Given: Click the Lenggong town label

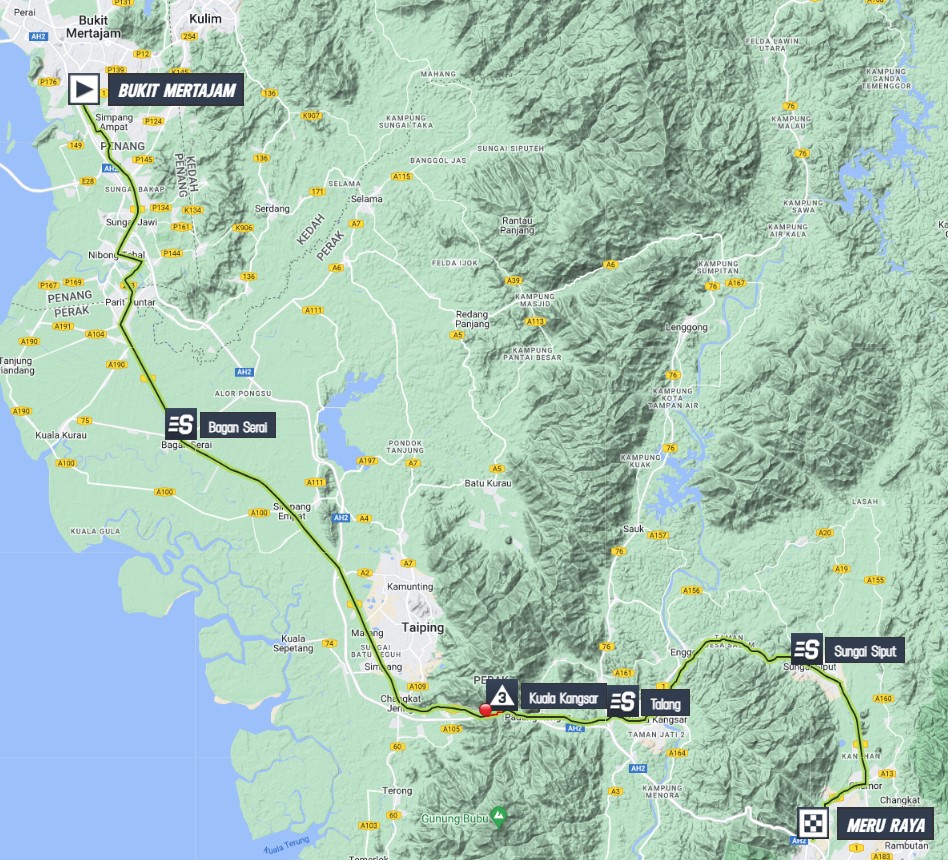Looking at the screenshot, I should pyautogui.click(x=686, y=327).
